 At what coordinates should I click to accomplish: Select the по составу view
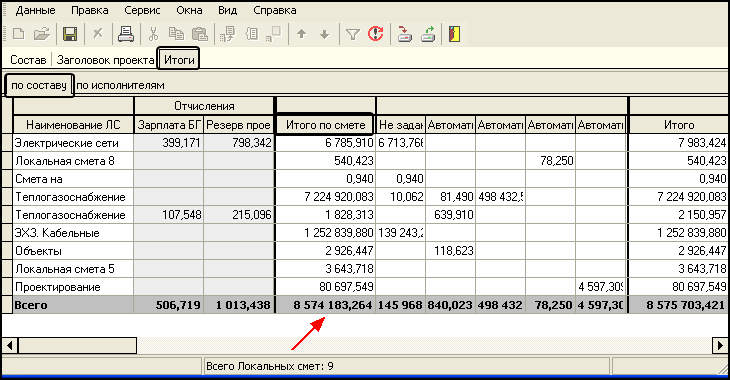[39, 86]
